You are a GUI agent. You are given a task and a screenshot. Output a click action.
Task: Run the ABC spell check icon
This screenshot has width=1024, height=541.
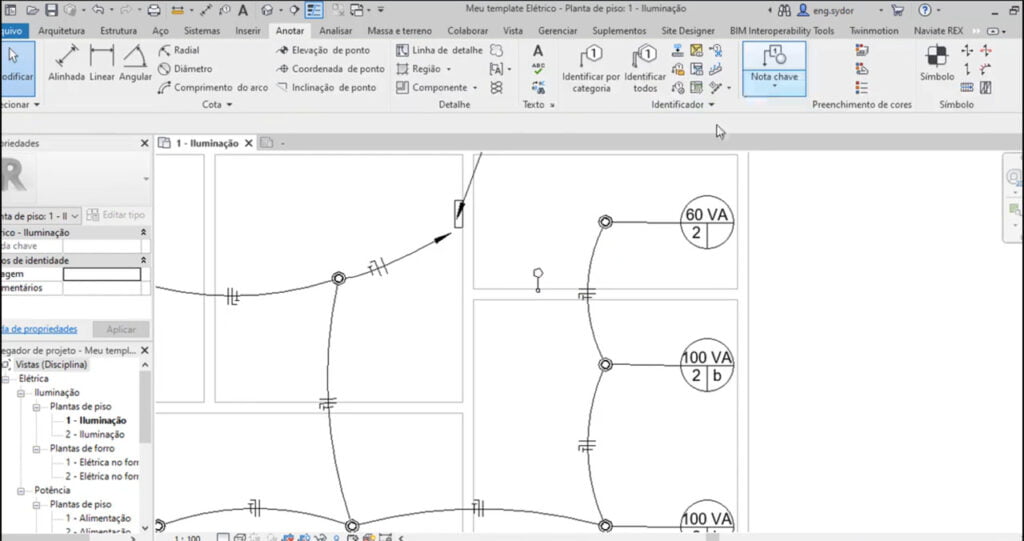538,69
